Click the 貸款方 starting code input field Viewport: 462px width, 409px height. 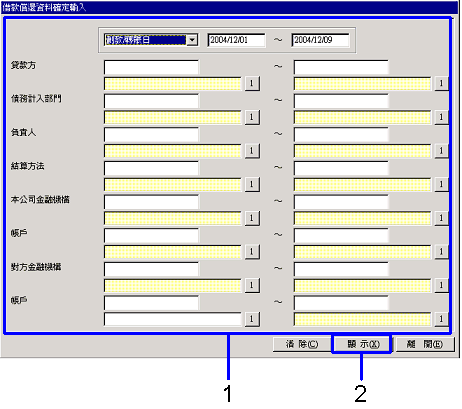[151, 67]
